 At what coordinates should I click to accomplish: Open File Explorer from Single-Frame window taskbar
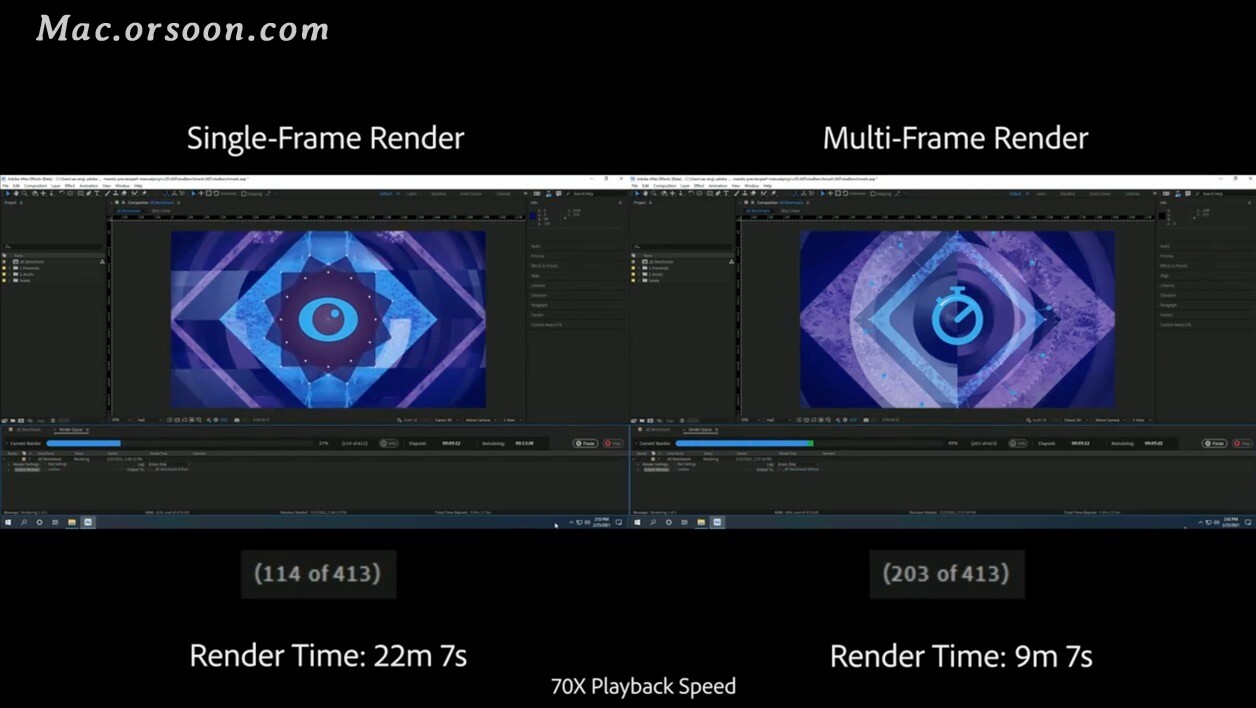click(x=72, y=522)
